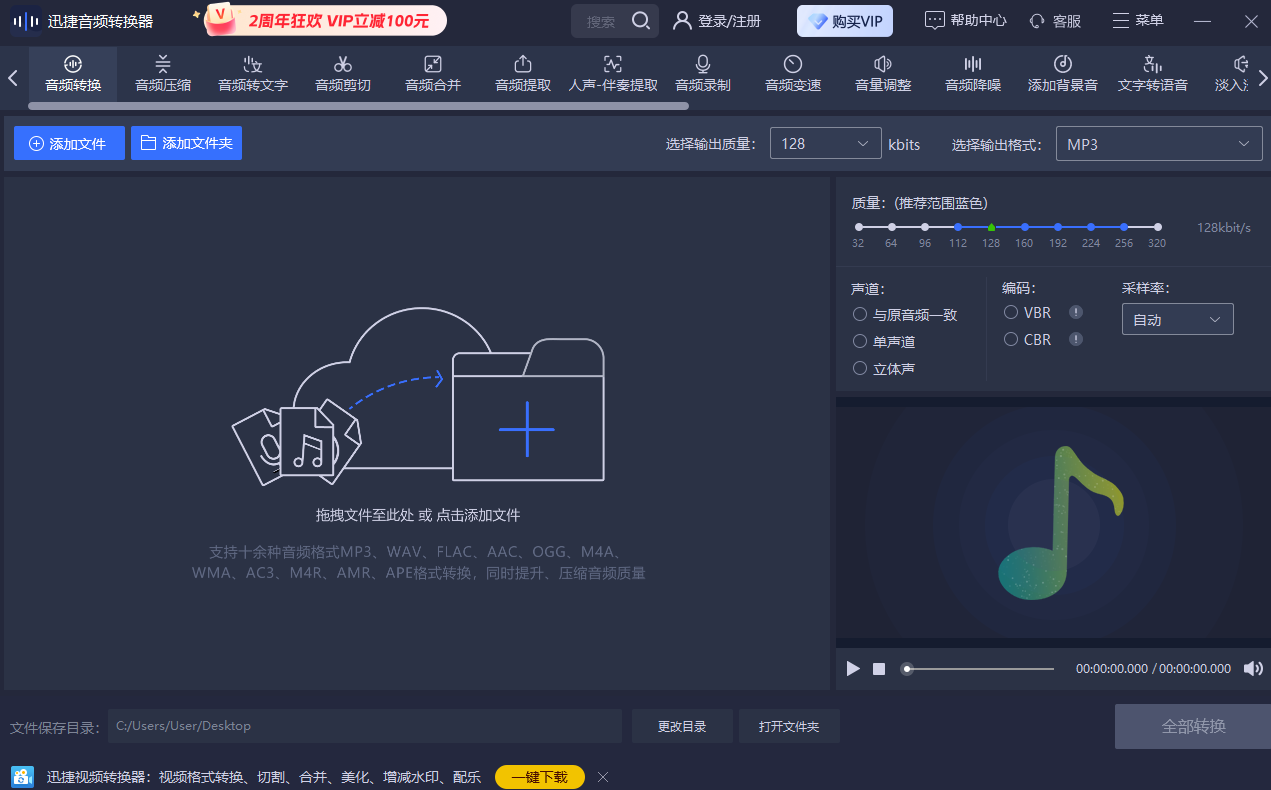
Task: Switch to the 音频转文字 tab
Action: click(252, 73)
